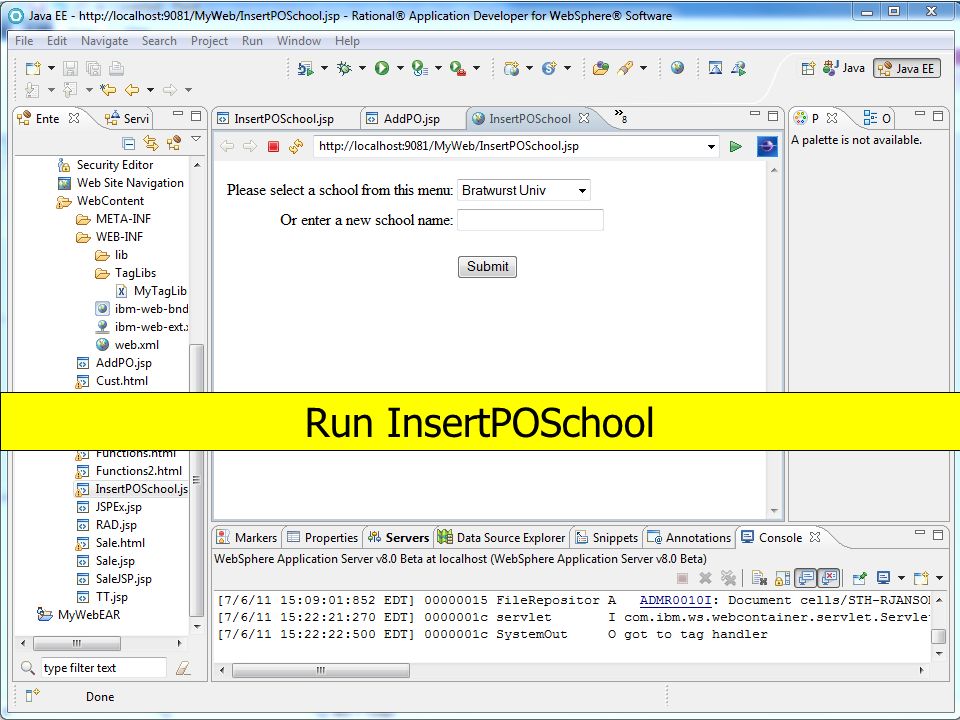This screenshot has width=960, height=720.
Task: Open Debug icon dropdown arrow
Action: point(362,68)
